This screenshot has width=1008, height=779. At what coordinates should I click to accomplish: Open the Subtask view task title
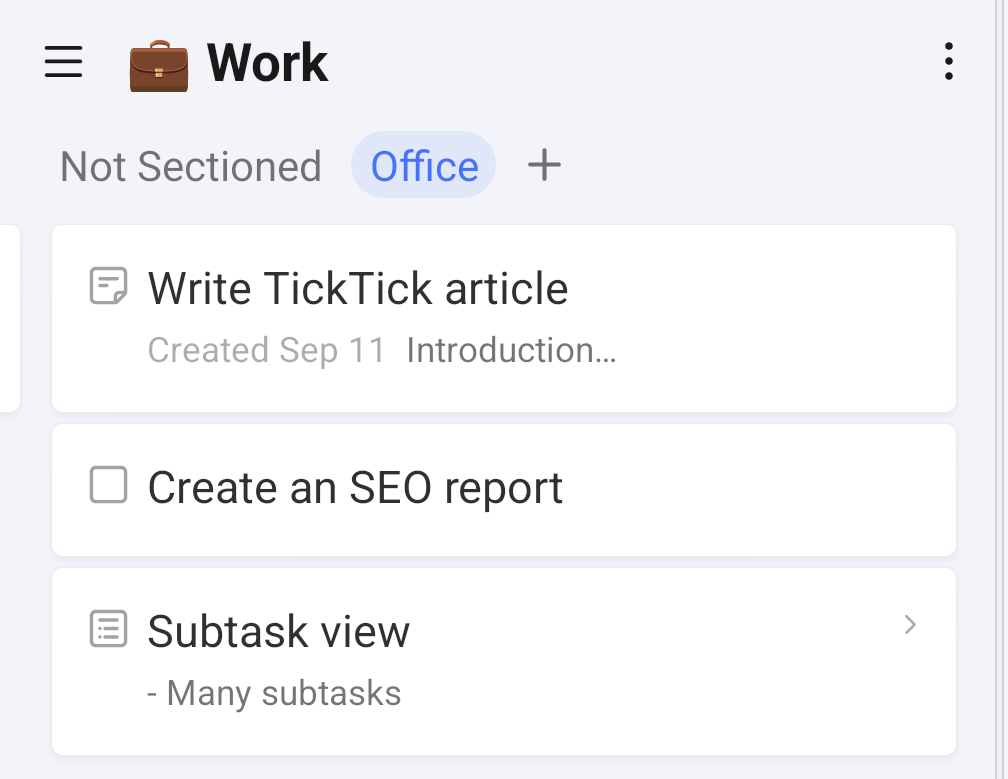[x=278, y=631]
